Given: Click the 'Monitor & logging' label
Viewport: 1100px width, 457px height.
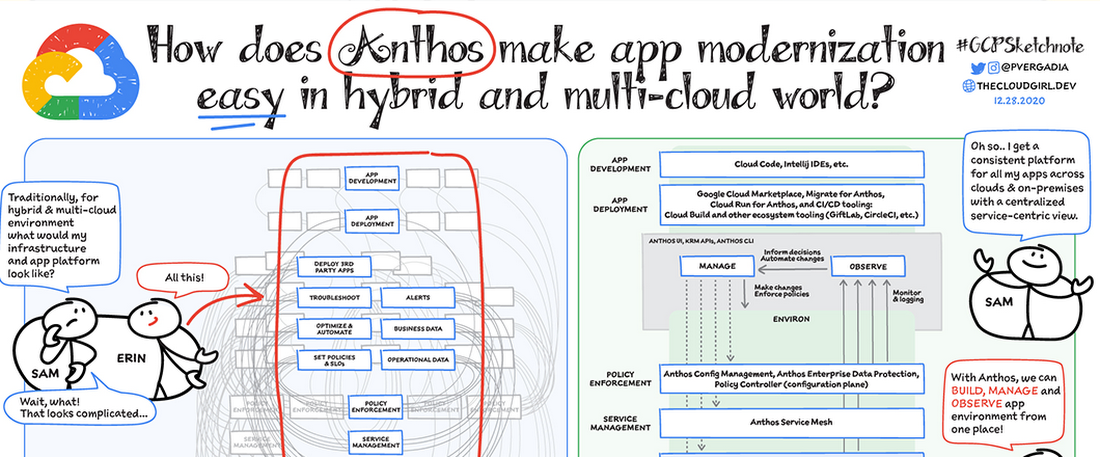Looking at the screenshot, I should tap(908, 296).
